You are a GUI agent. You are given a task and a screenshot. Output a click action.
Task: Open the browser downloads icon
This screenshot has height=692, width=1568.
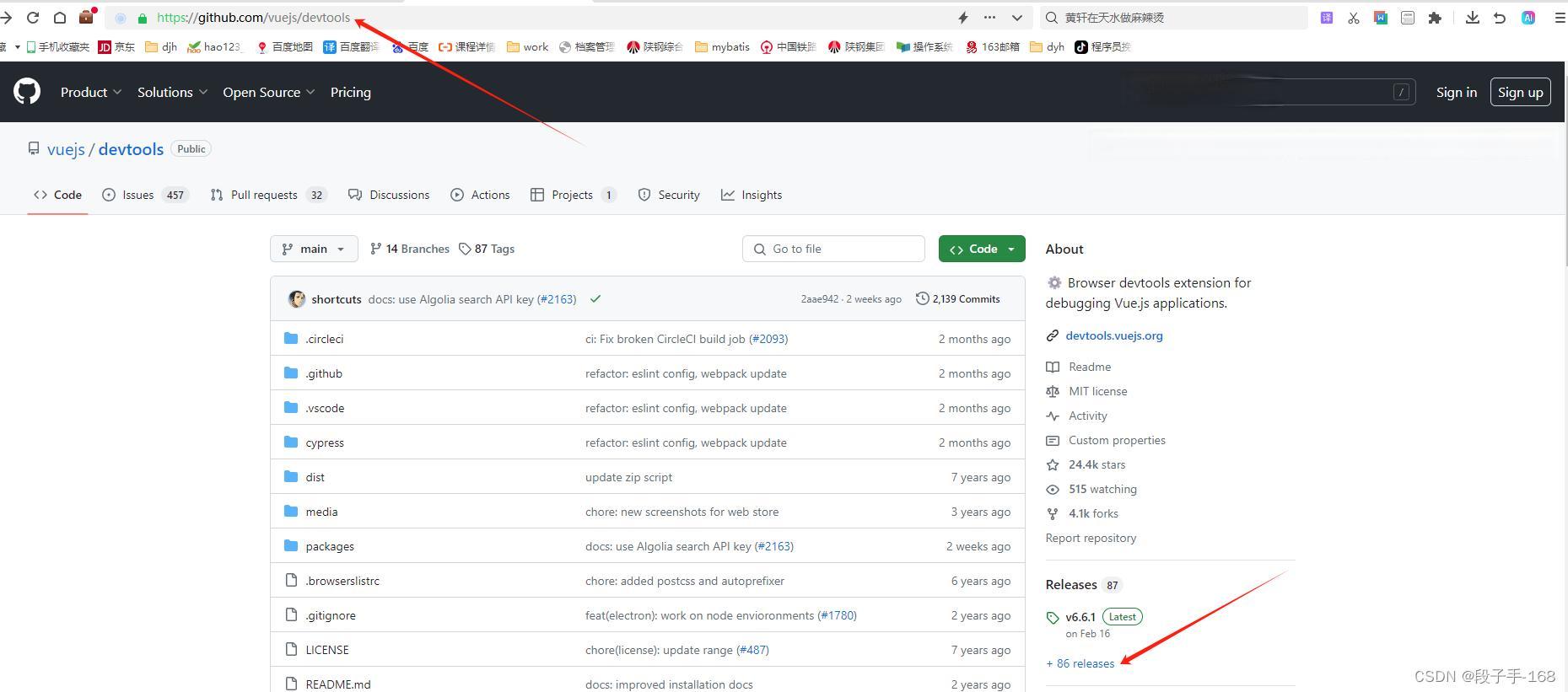pyautogui.click(x=1472, y=18)
